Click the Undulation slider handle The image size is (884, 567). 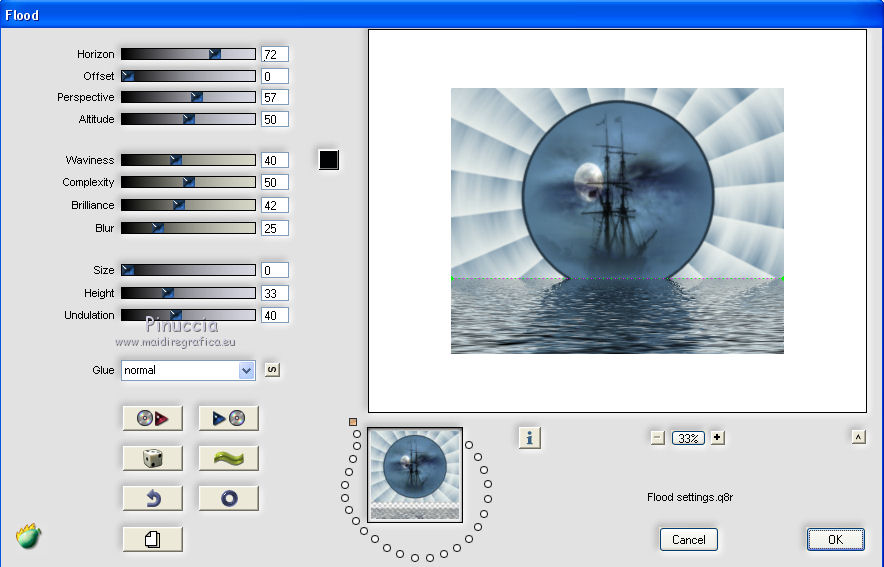176,315
